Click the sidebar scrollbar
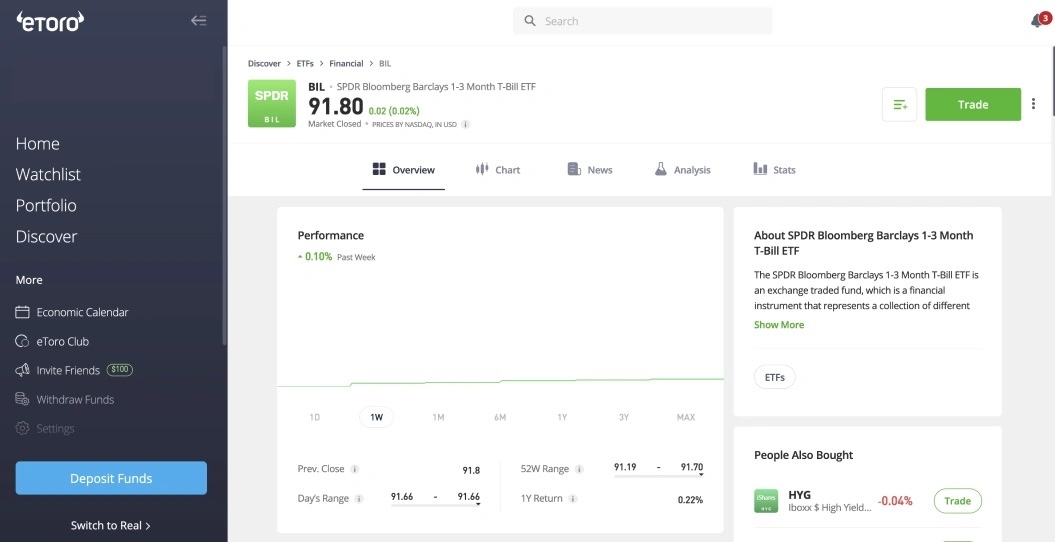The width and height of the screenshot is (1055, 542). point(224,195)
